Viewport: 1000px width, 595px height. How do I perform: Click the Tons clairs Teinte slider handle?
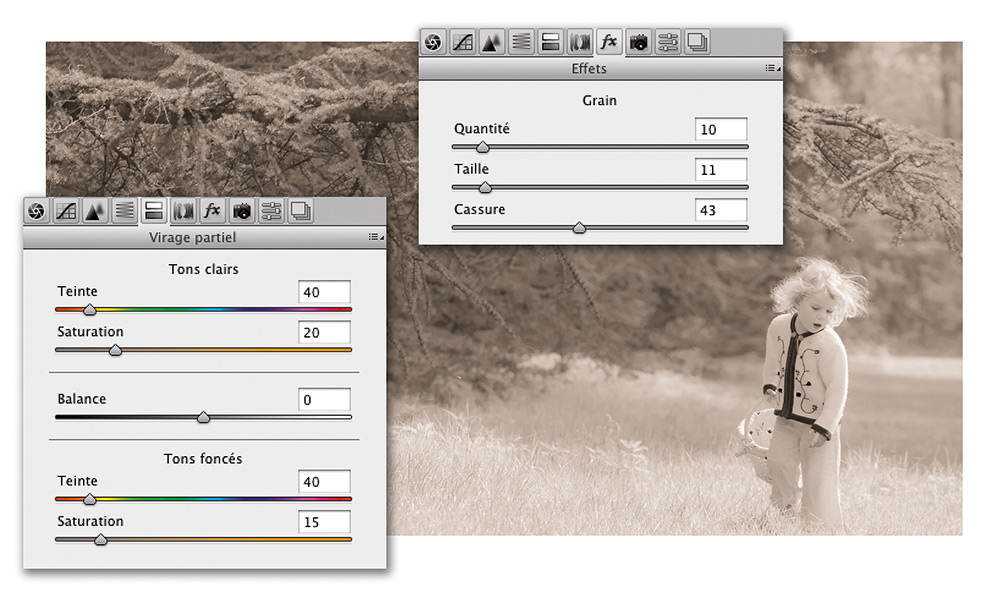pos(90,310)
